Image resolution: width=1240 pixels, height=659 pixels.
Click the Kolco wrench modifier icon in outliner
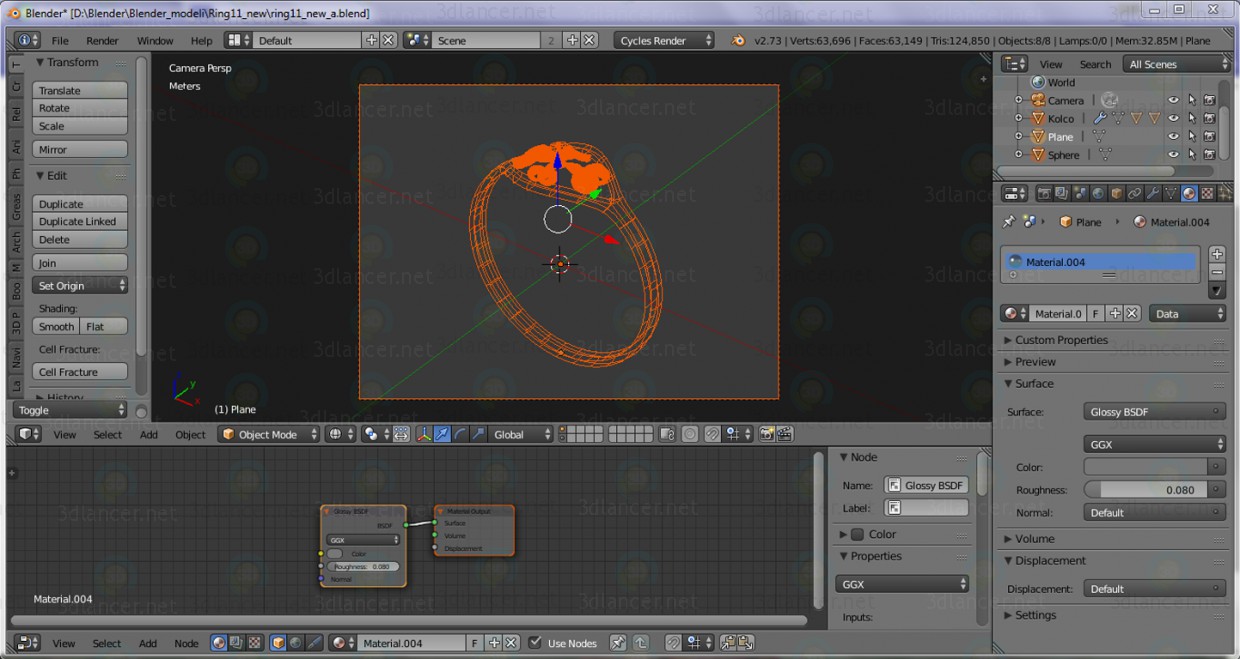1100,118
